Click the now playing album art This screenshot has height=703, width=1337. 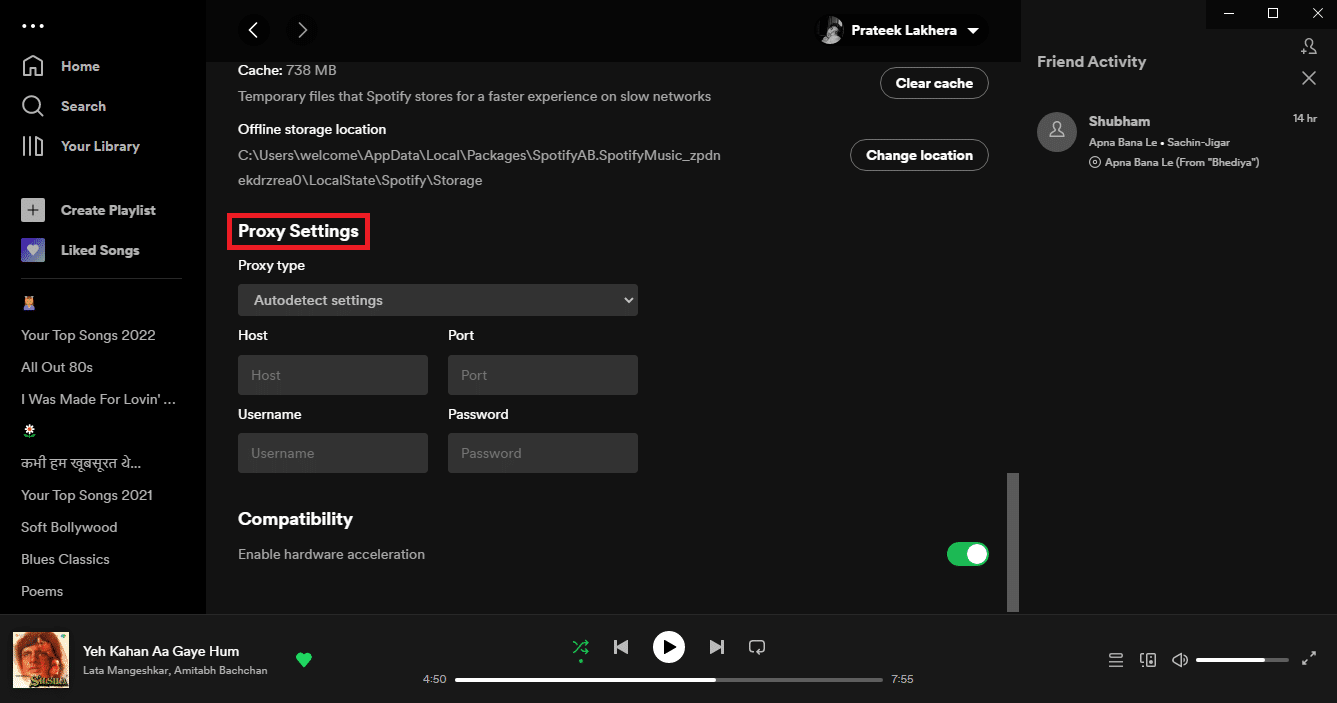[x=41, y=660]
